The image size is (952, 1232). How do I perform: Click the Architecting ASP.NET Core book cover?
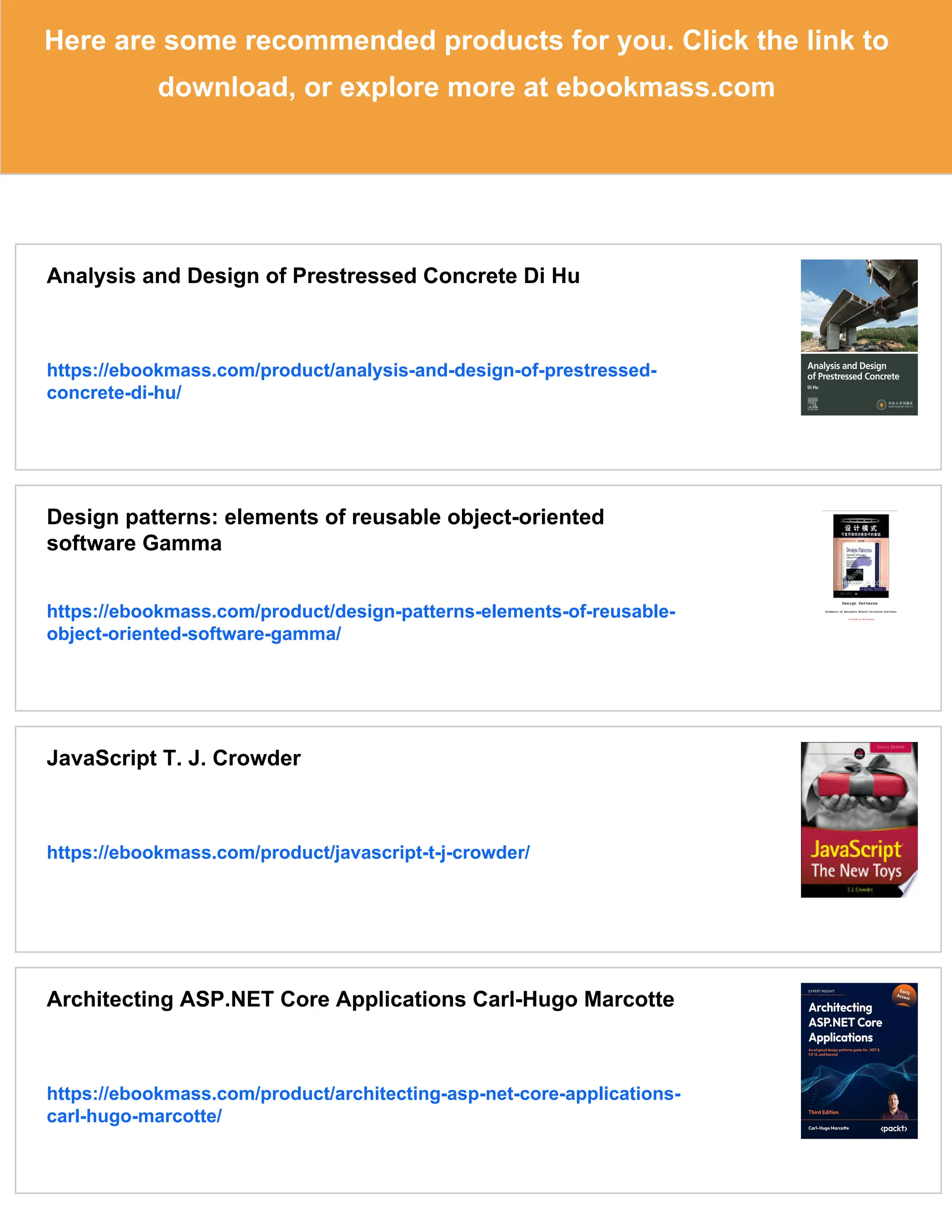(859, 1060)
